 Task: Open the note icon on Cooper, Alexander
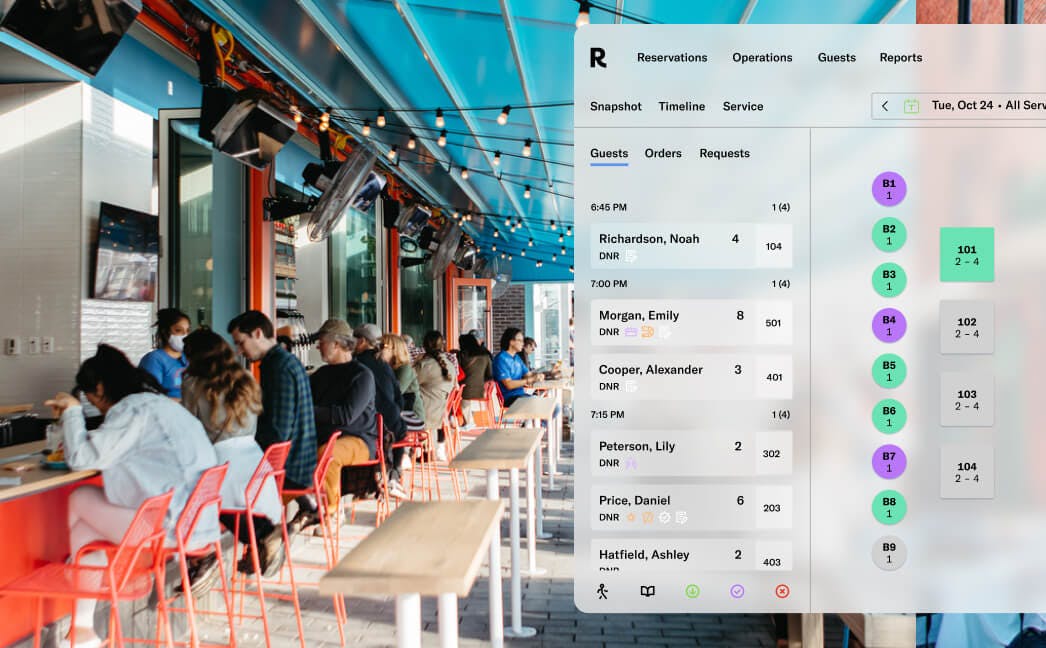[630, 386]
